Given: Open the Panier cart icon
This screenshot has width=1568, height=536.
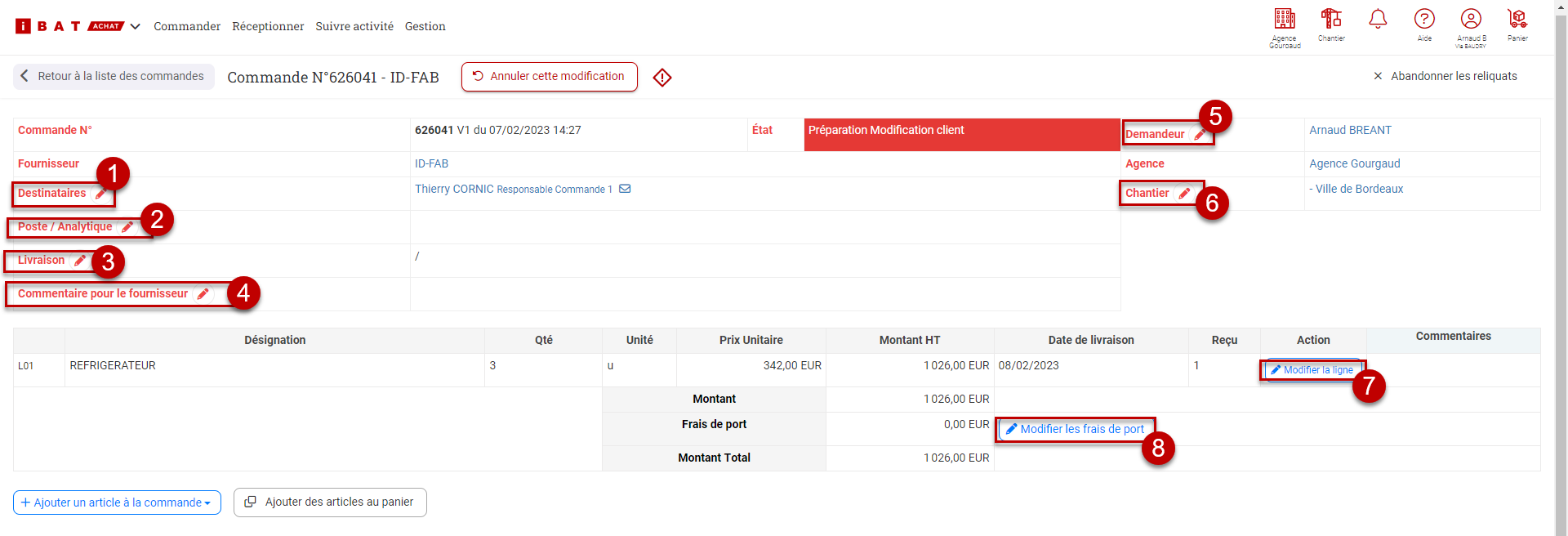Looking at the screenshot, I should (1517, 20).
